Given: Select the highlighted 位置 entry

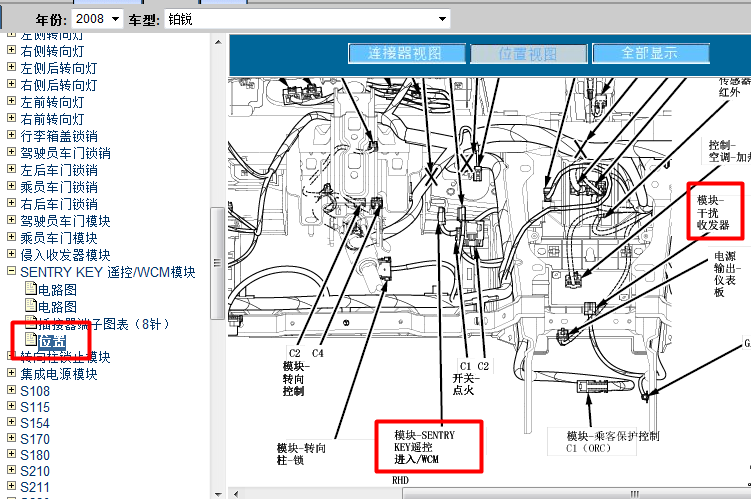Looking at the screenshot, I should [x=52, y=341].
